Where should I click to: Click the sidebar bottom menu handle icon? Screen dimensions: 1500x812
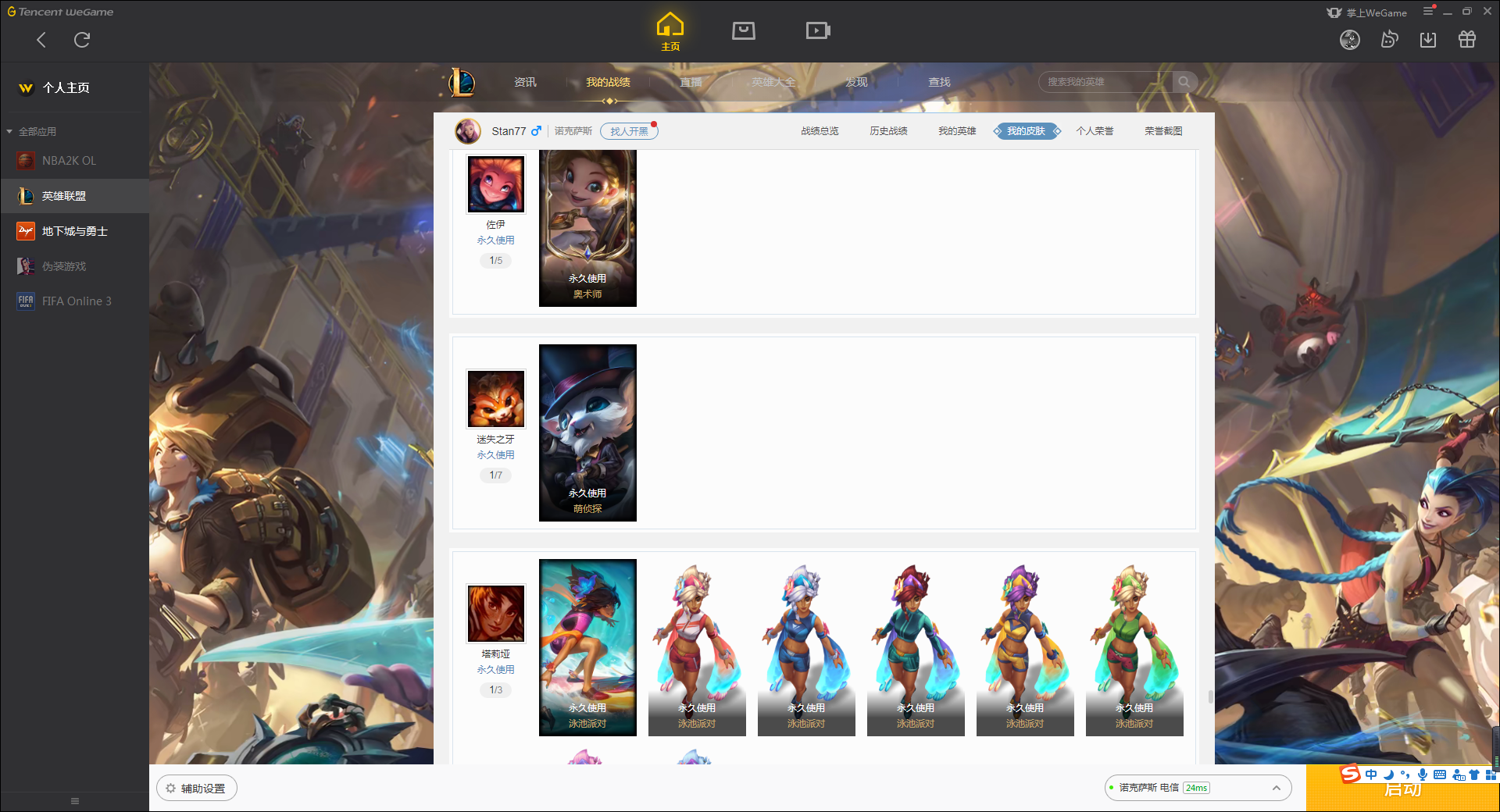pos(75,801)
